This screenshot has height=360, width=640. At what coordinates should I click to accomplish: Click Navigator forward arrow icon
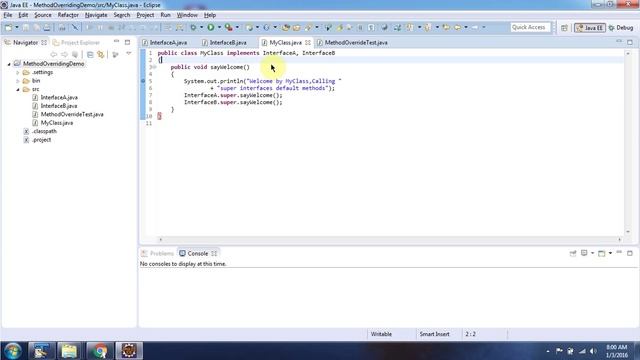(64, 54)
